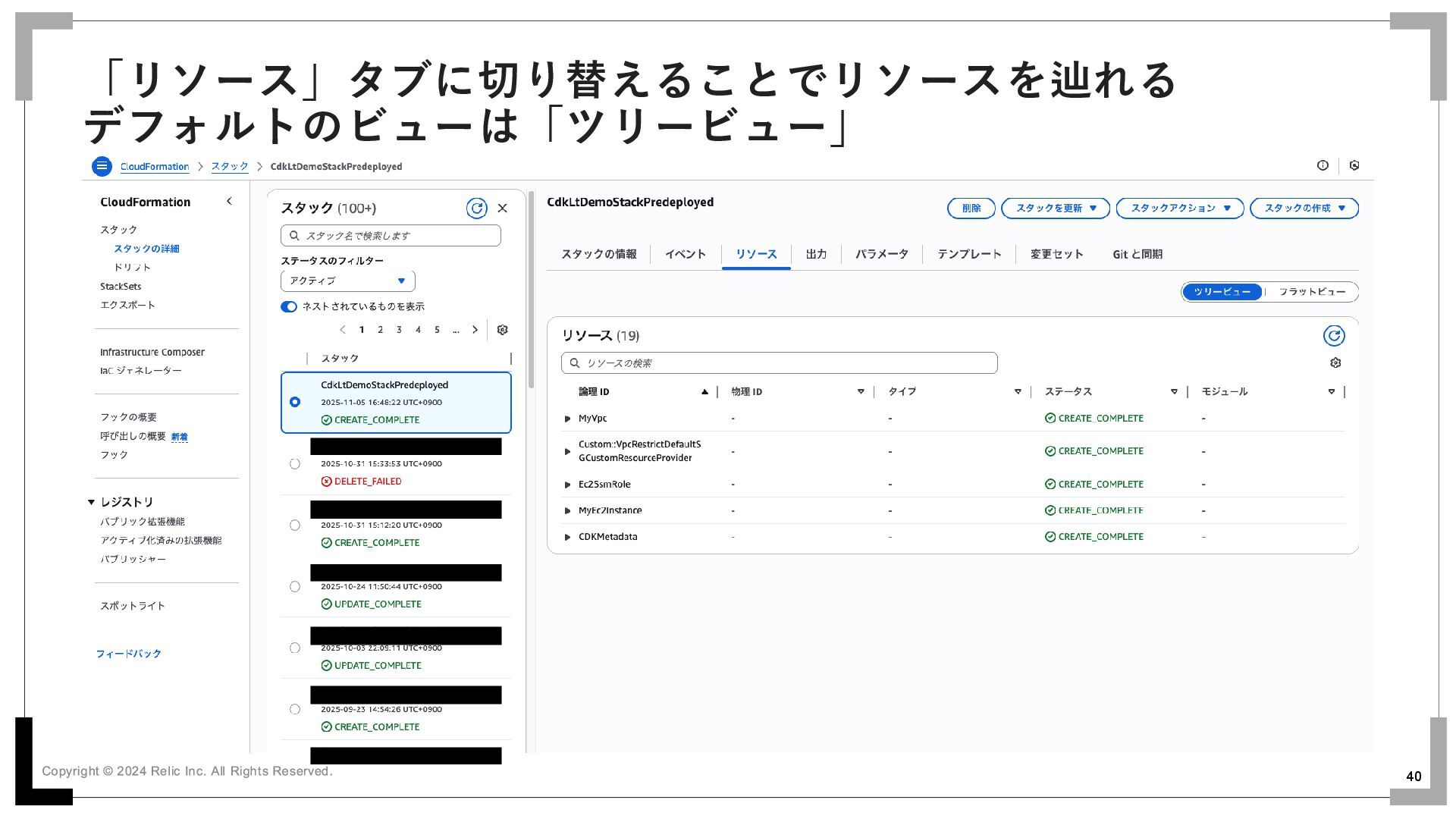This screenshot has height=819, width=1456.
Task: Go to next page of stacks
Action: 475,330
